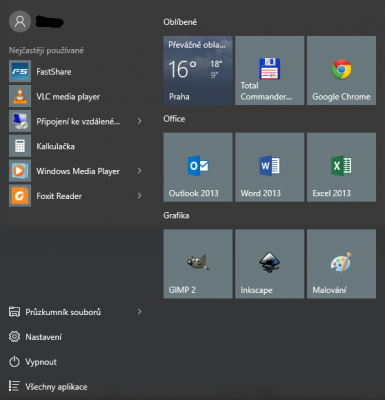
Task: Expand Připojení ke vzdálené jump list arrow
Action: [x=139, y=121]
